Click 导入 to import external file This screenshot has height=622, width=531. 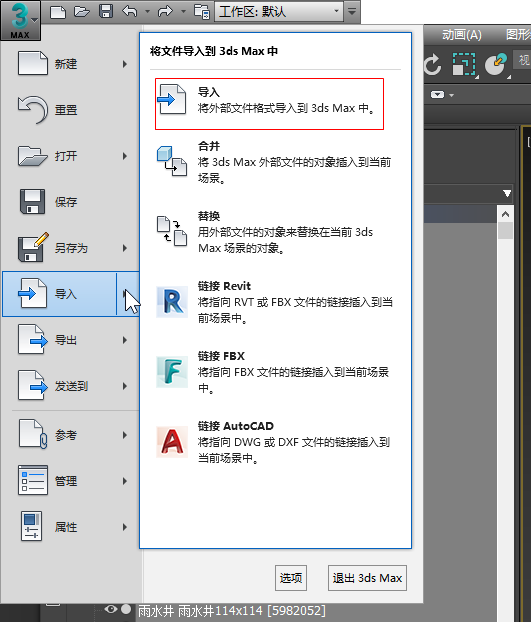269,104
